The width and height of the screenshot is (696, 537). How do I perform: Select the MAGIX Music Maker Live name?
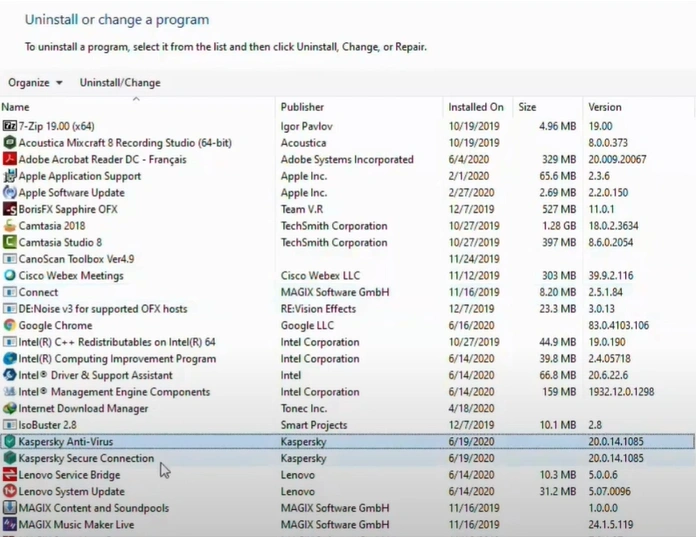[x=76, y=525]
